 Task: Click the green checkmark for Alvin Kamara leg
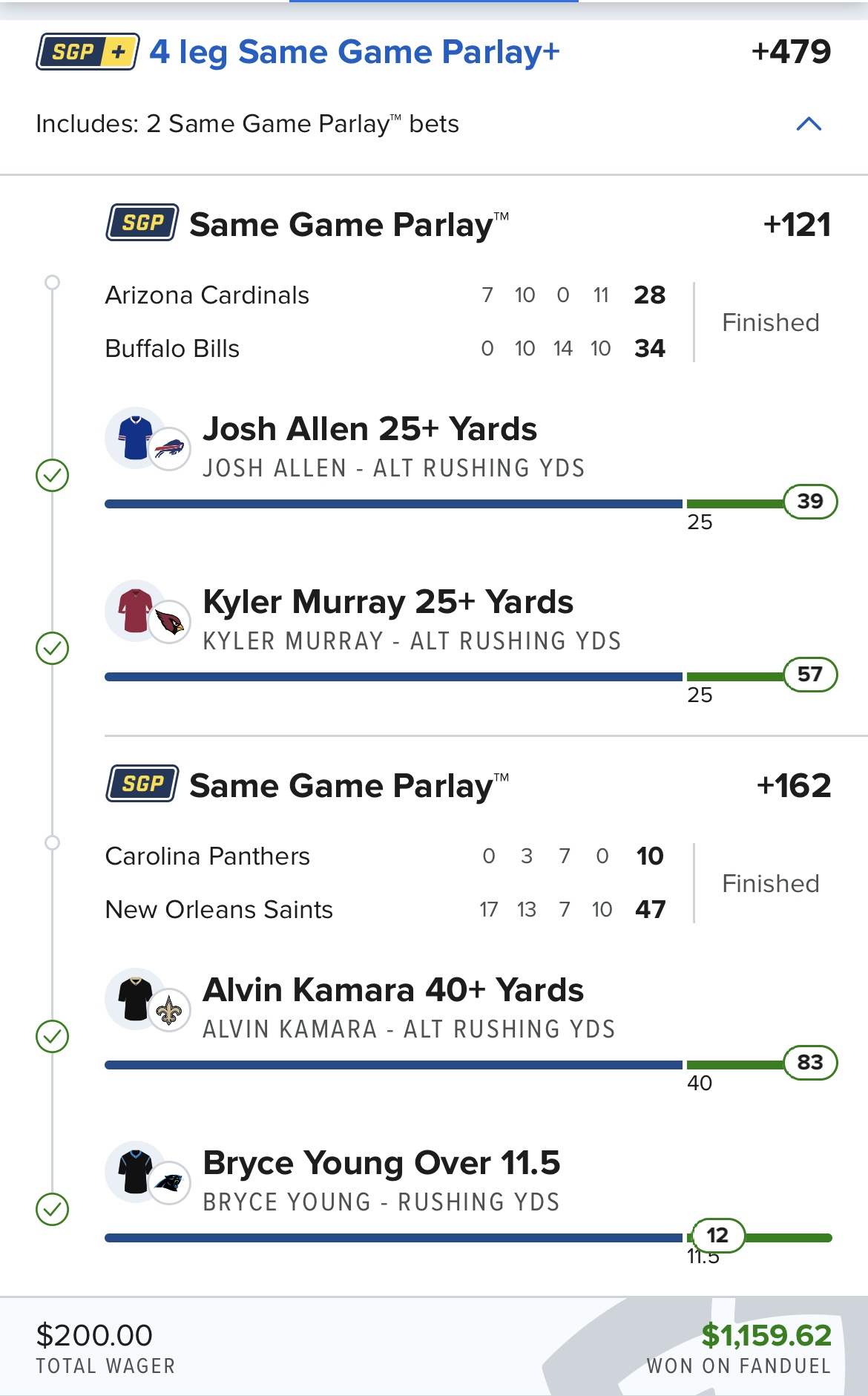[x=52, y=1037]
